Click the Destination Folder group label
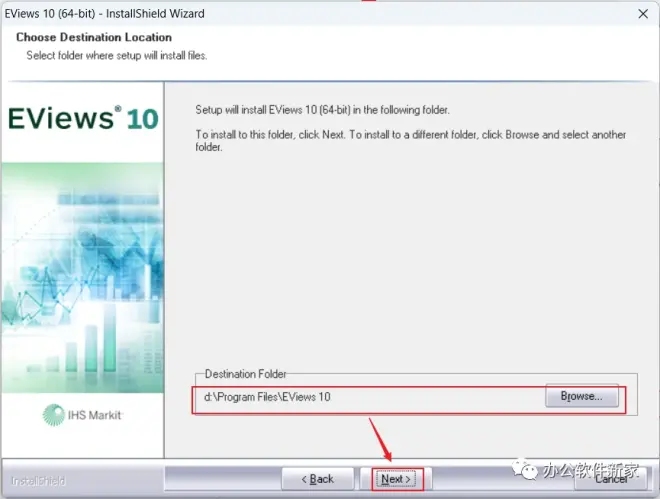660x499 pixels. click(x=245, y=374)
